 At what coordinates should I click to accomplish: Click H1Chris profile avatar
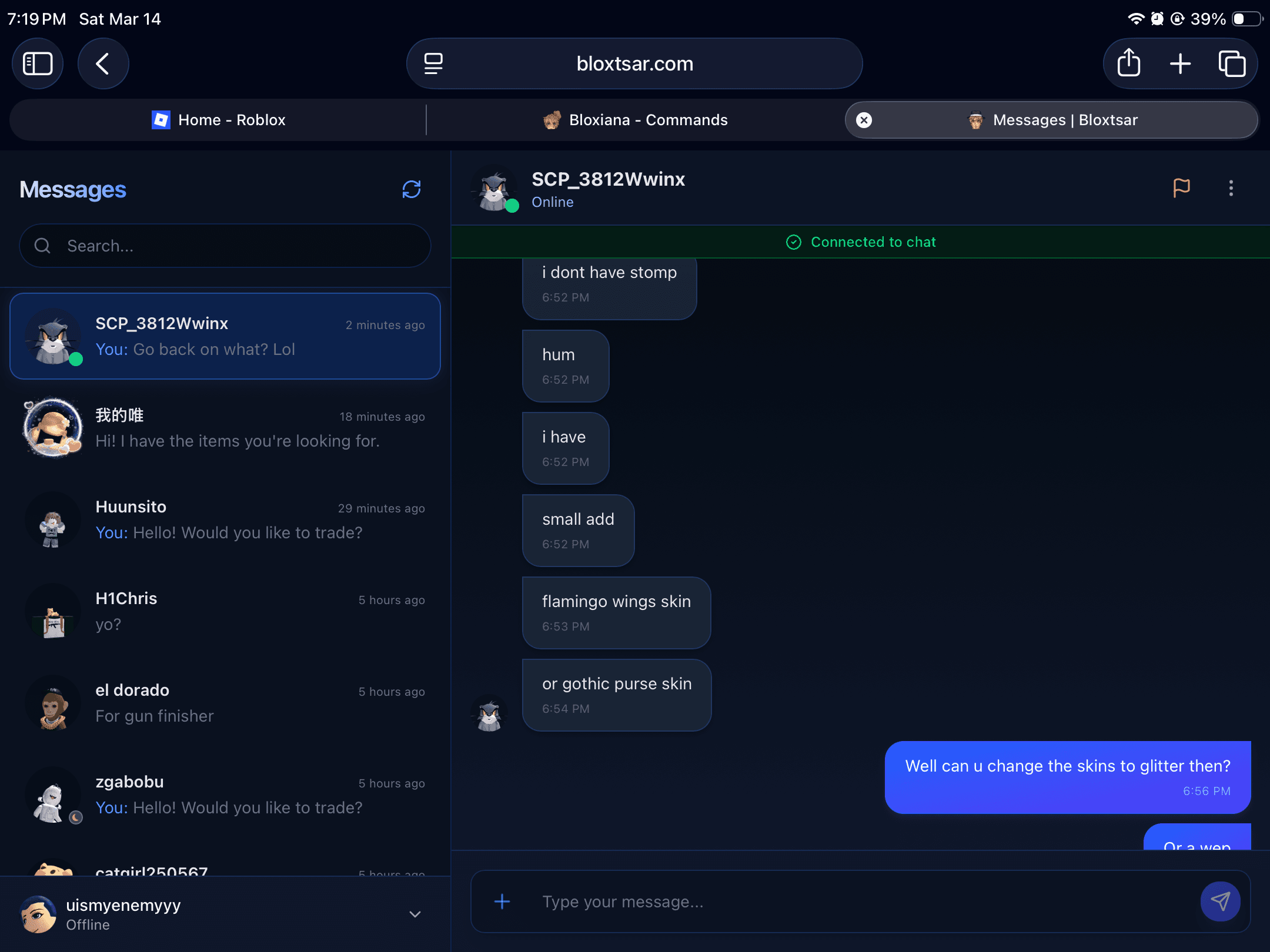(53, 611)
